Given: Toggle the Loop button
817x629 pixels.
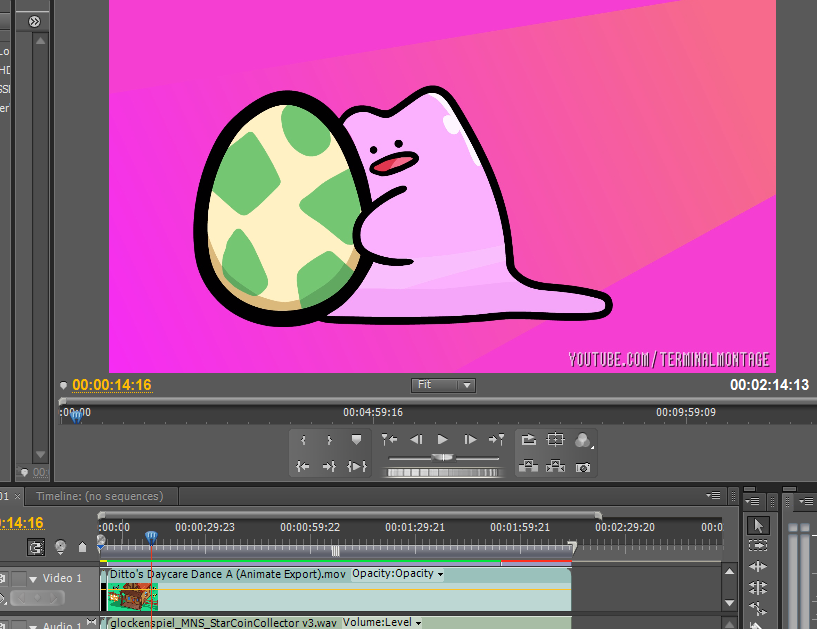Looking at the screenshot, I should click(528, 440).
